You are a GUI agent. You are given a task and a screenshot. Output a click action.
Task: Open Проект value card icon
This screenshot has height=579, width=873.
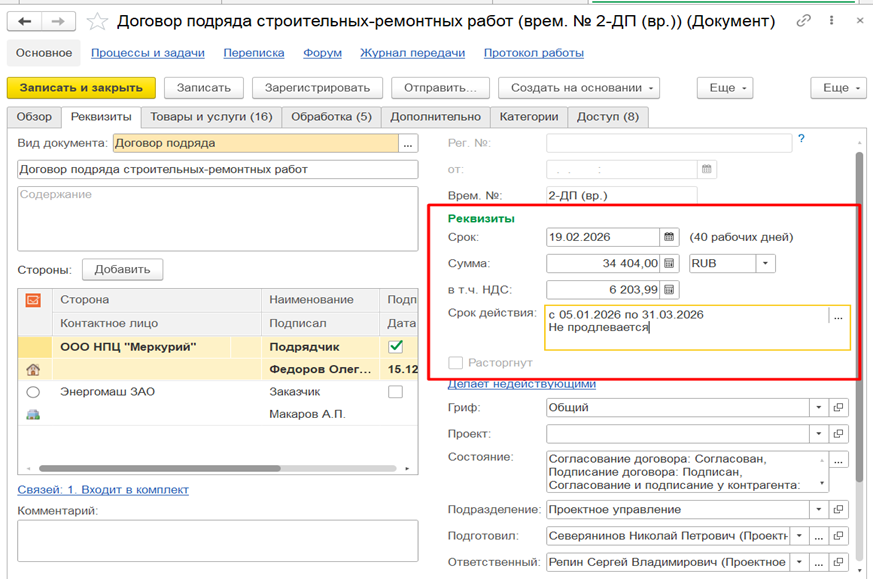coord(838,434)
